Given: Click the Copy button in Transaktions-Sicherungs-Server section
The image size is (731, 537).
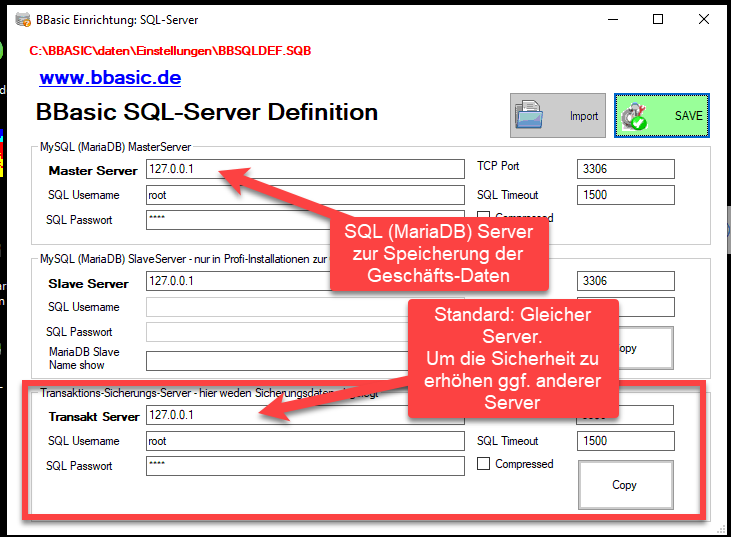Looking at the screenshot, I should (x=626, y=485).
